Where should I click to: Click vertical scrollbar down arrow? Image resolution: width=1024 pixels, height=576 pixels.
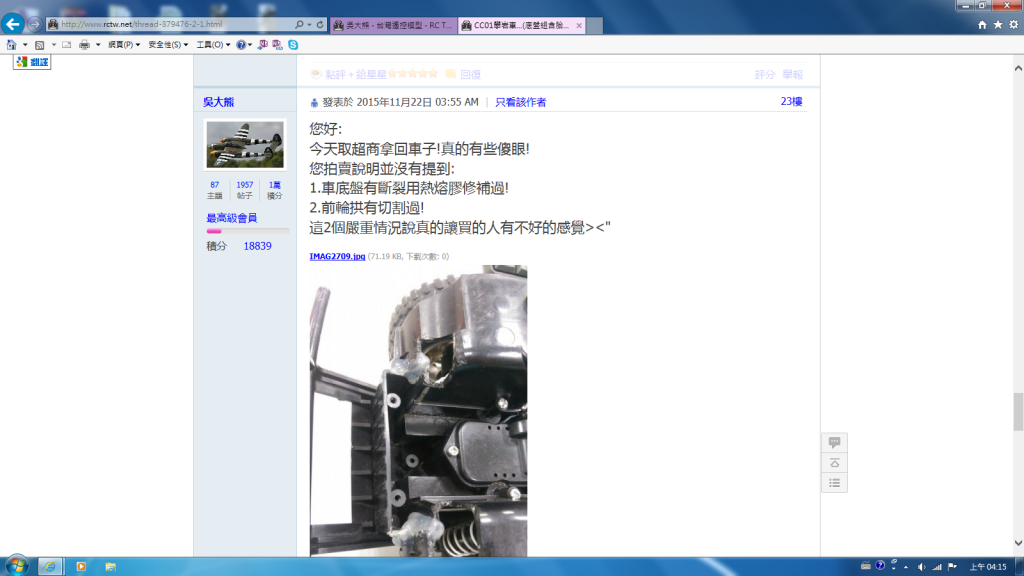pos(1018,543)
